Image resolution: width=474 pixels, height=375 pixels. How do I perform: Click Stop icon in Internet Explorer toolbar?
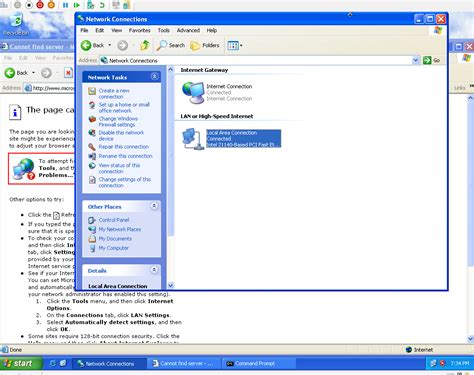[x=68, y=73]
